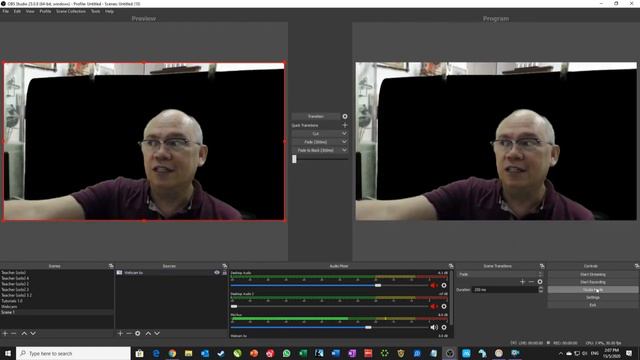
Task: Add scene transition with plus icon
Action: pos(522,282)
